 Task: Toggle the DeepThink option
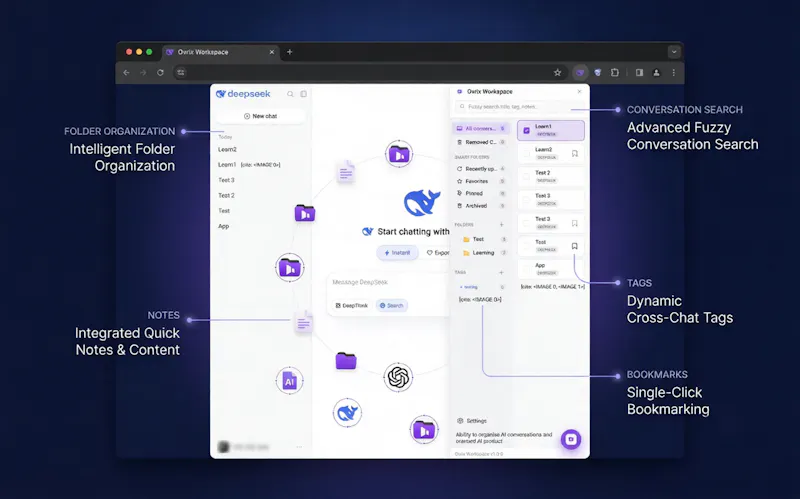[351, 306]
